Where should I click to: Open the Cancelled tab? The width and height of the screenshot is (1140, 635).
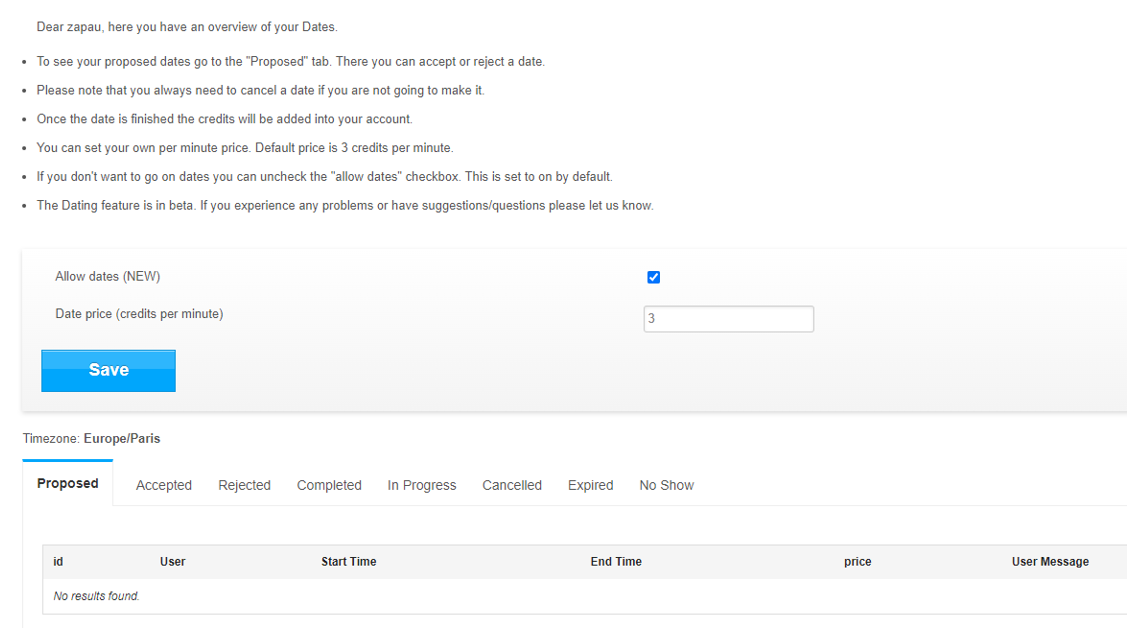click(x=512, y=485)
